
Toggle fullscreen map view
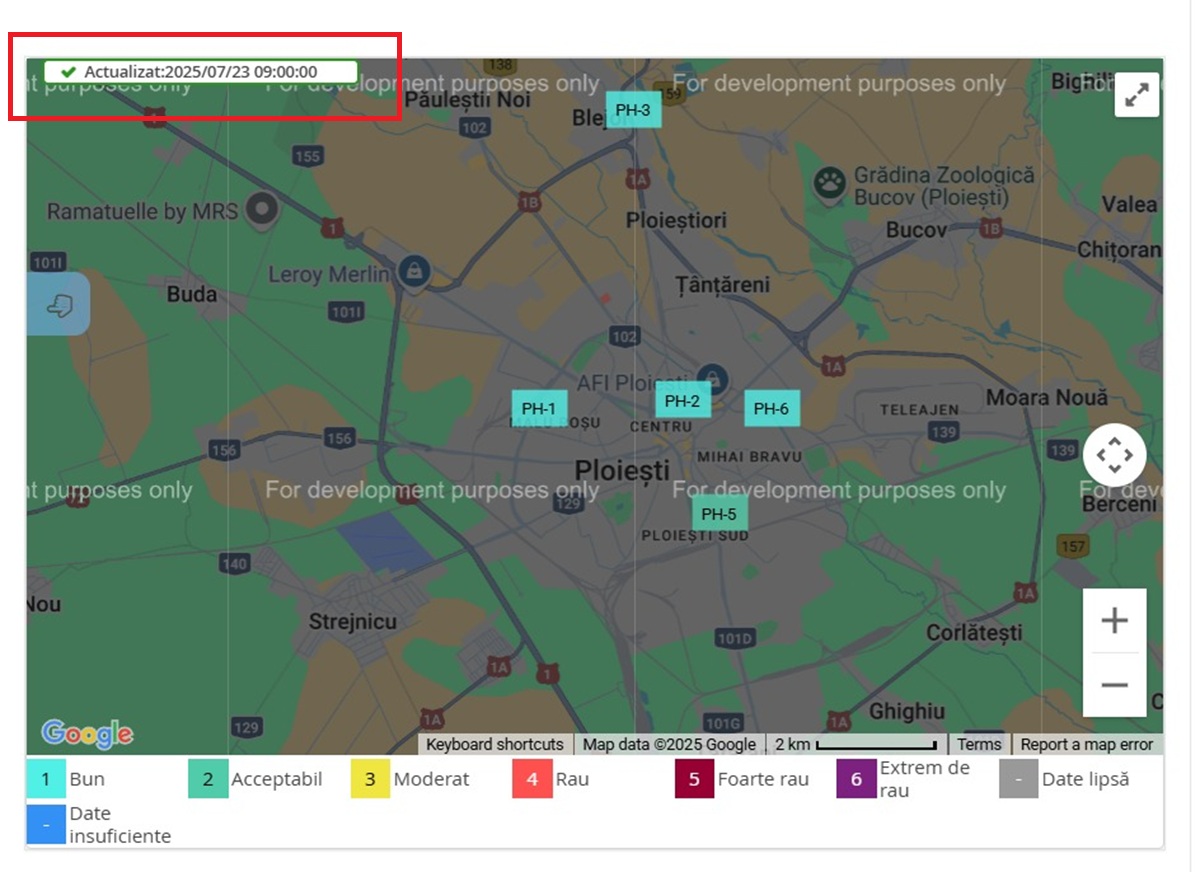pos(1136,95)
